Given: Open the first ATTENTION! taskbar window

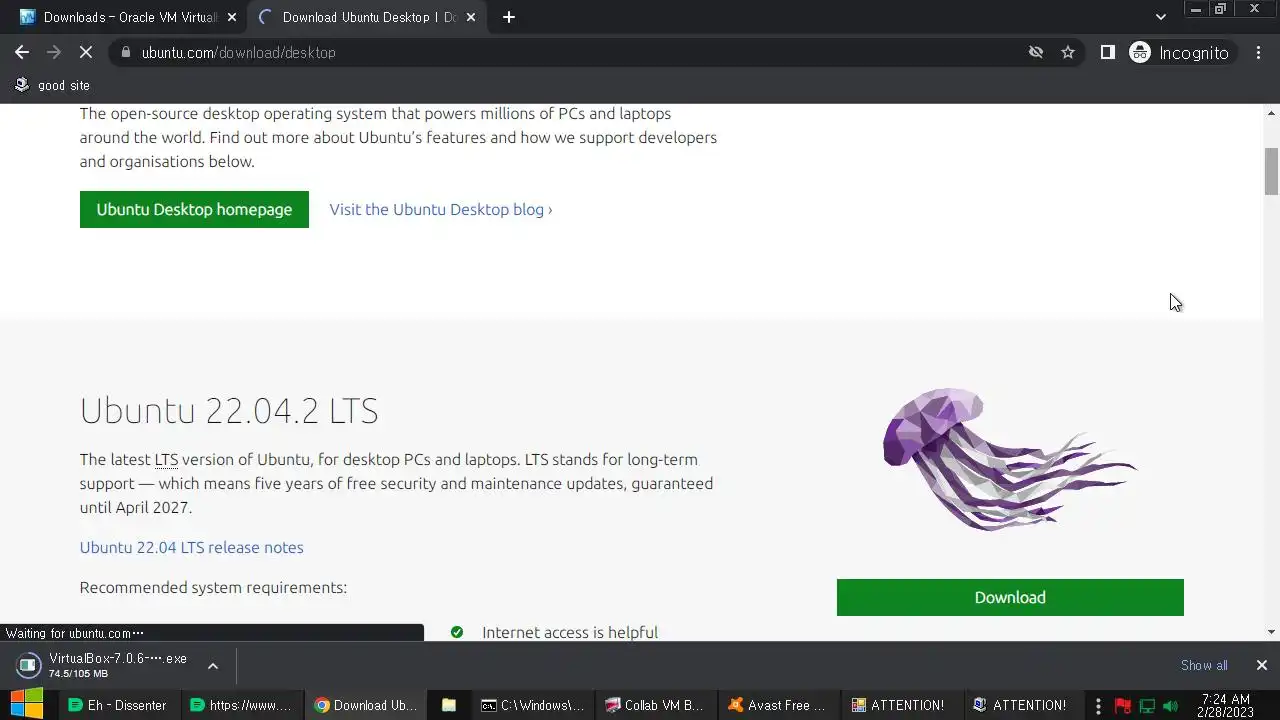Looking at the screenshot, I should [x=902, y=705].
